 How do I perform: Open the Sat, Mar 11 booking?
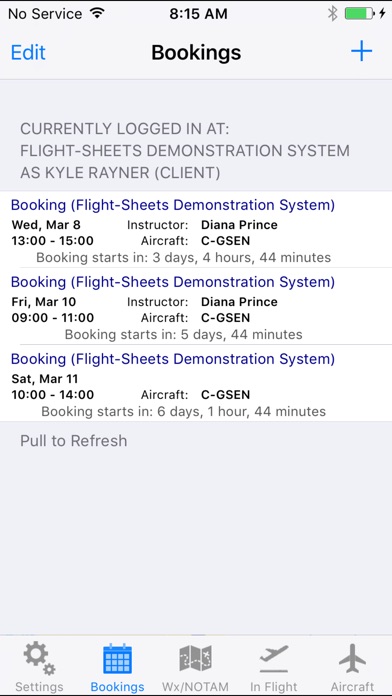[x=196, y=384]
